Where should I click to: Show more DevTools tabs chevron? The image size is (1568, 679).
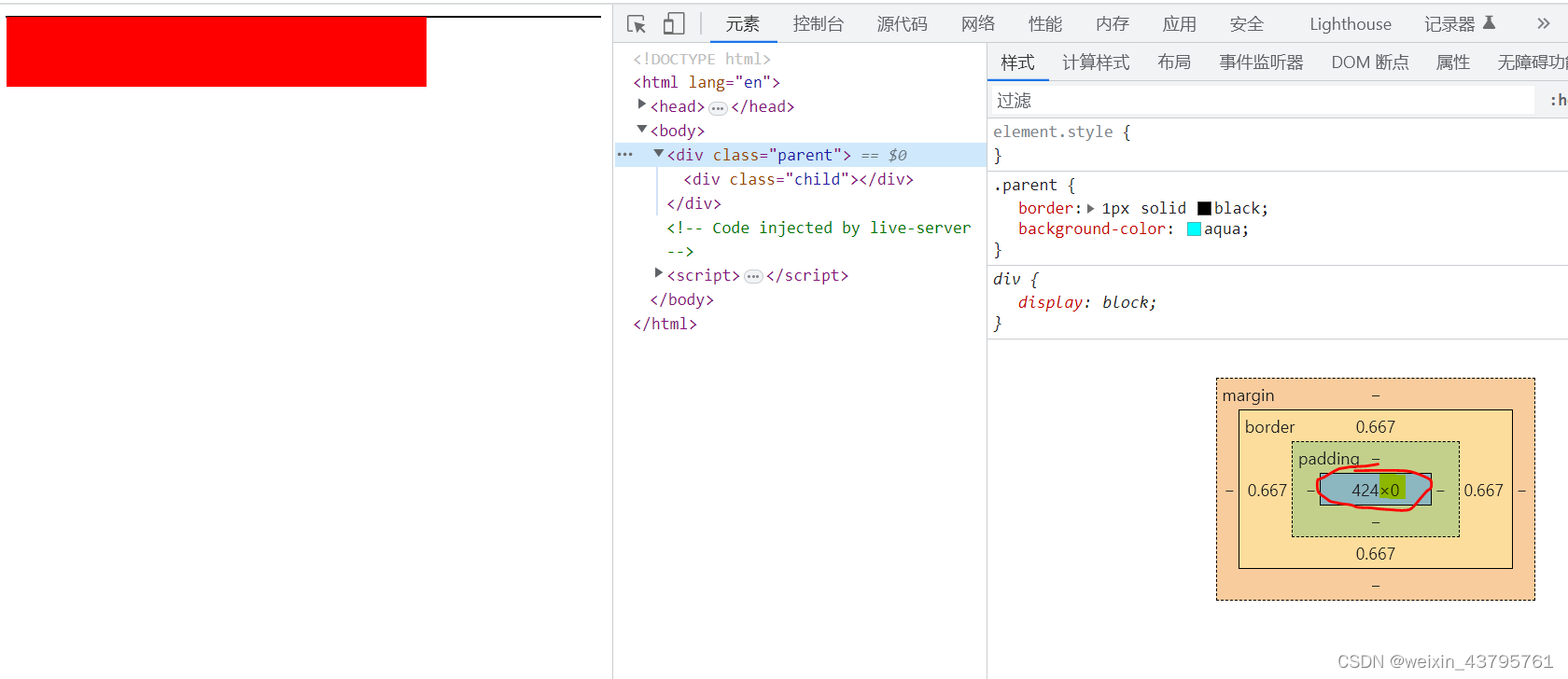tap(1543, 24)
